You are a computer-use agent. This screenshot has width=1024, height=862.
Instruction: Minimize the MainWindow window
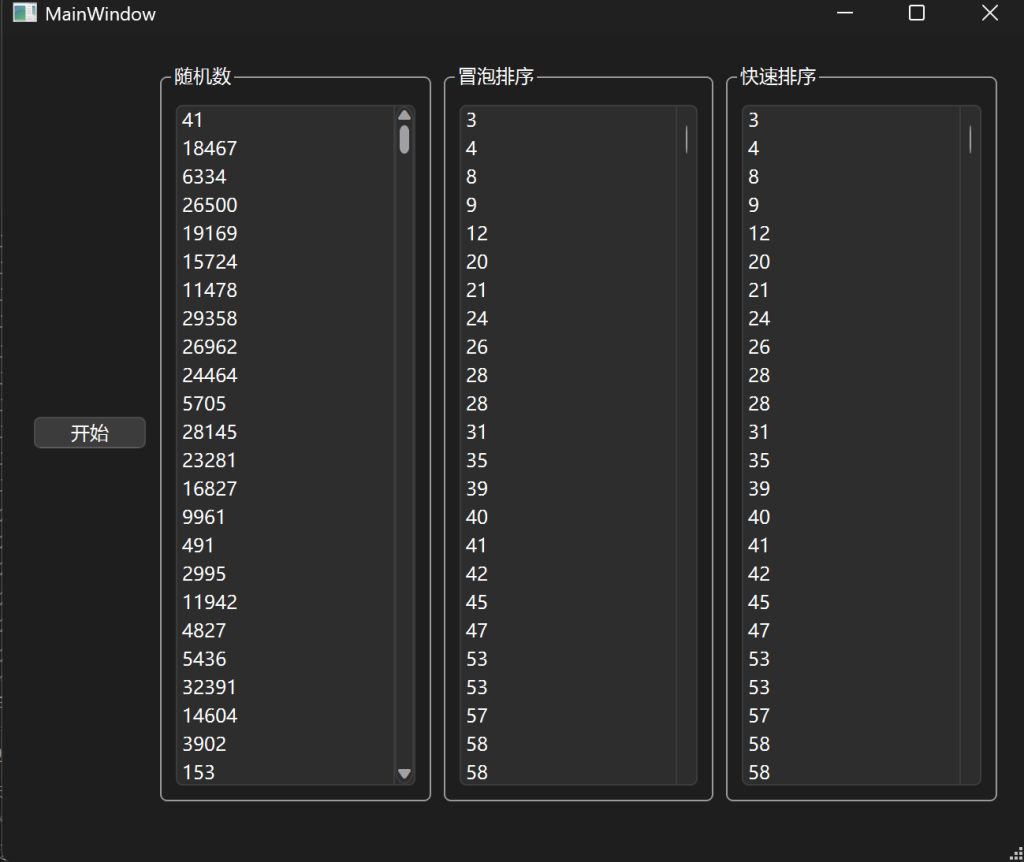click(845, 14)
